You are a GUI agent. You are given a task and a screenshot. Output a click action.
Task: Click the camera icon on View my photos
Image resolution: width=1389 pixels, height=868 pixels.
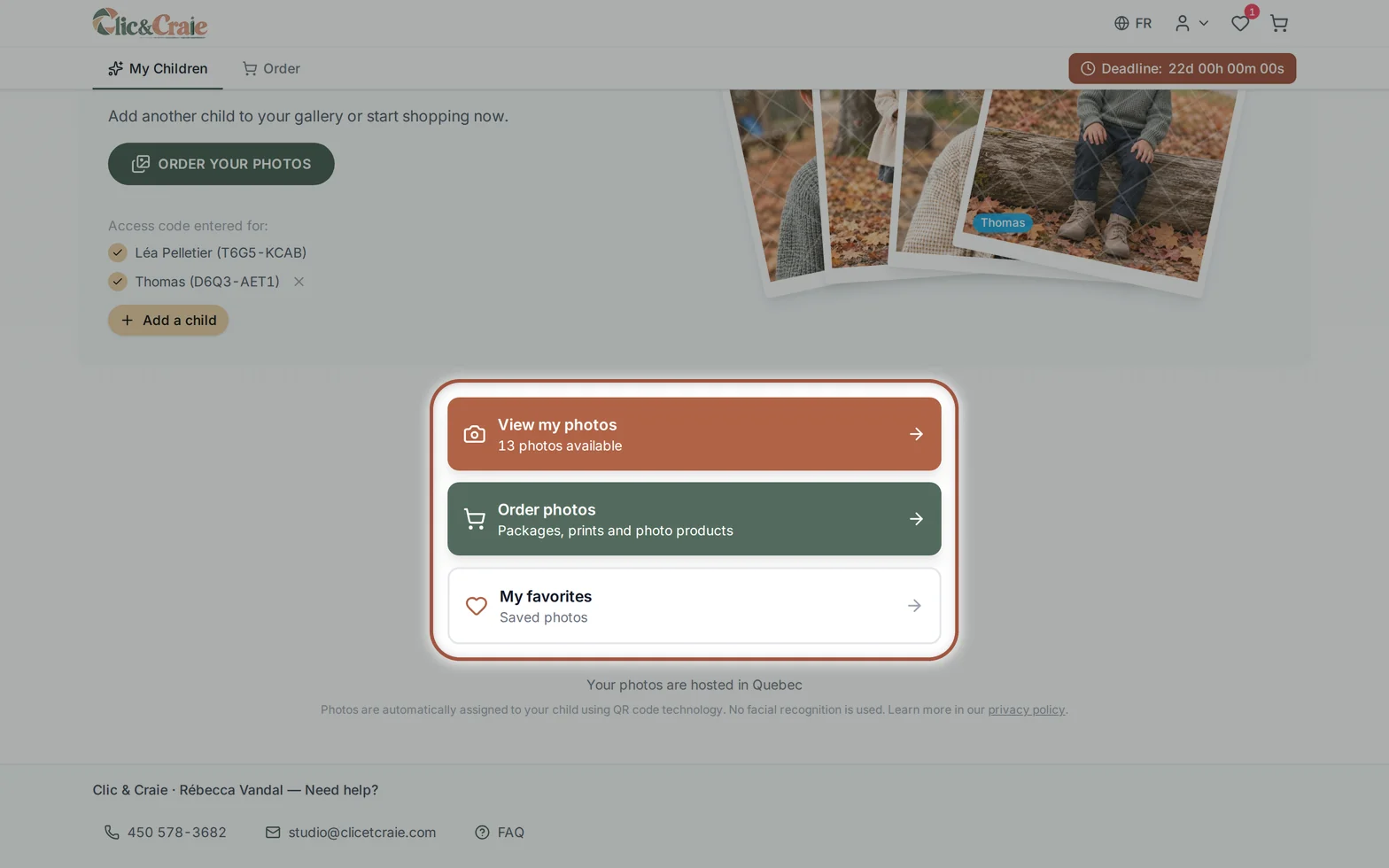(475, 434)
